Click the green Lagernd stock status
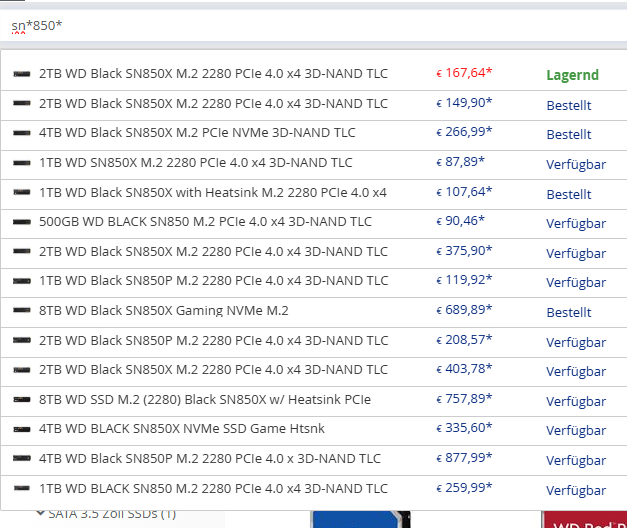The image size is (627, 528). click(573, 75)
